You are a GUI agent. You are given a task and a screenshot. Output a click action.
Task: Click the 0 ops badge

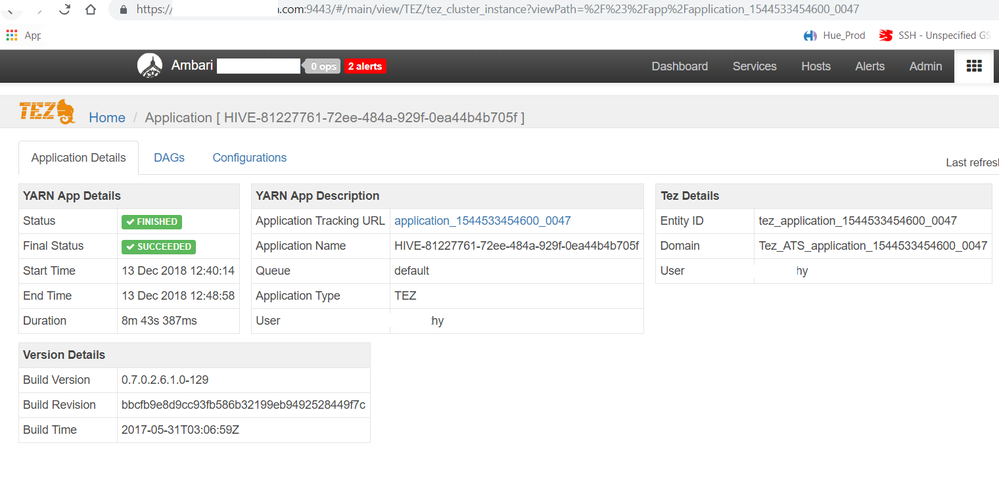[323, 66]
